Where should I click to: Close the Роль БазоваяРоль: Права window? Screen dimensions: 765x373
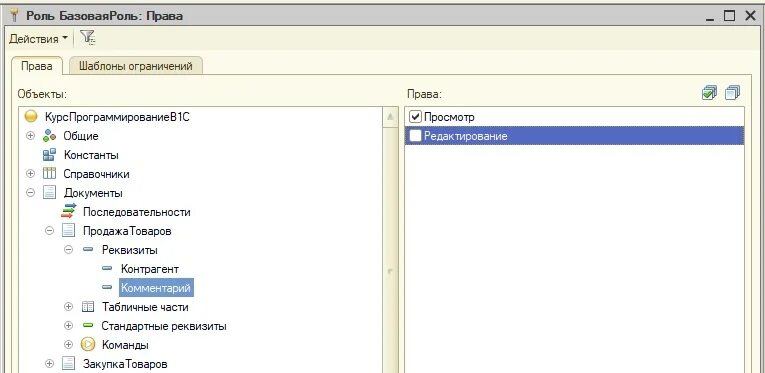[750, 16]
